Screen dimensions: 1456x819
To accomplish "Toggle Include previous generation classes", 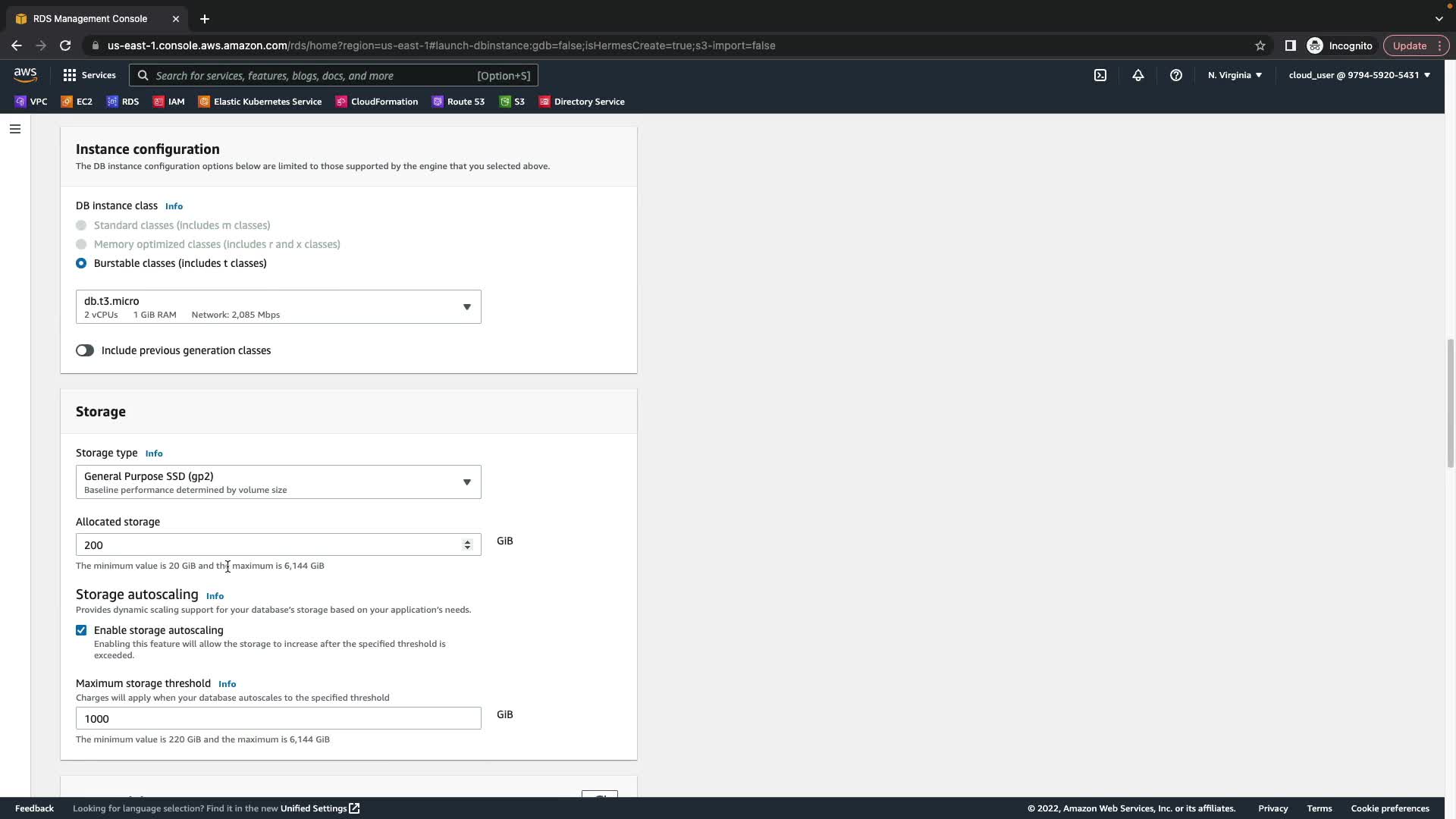I will [x=85, y=350].
